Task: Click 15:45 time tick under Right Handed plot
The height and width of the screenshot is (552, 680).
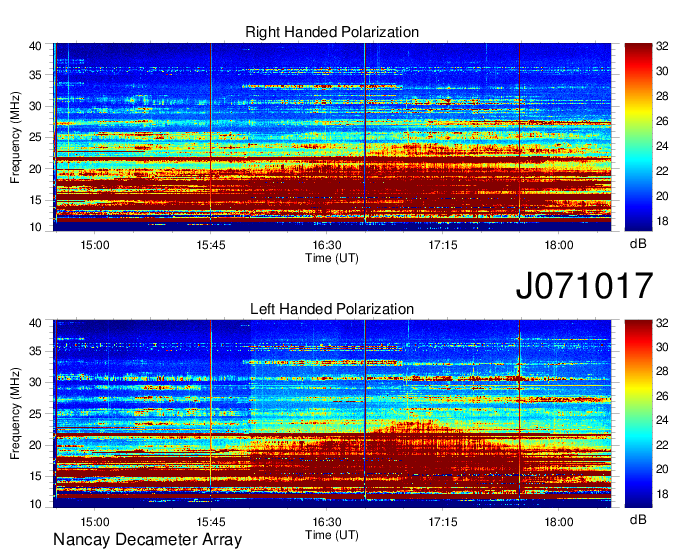Action: (211, 245)
